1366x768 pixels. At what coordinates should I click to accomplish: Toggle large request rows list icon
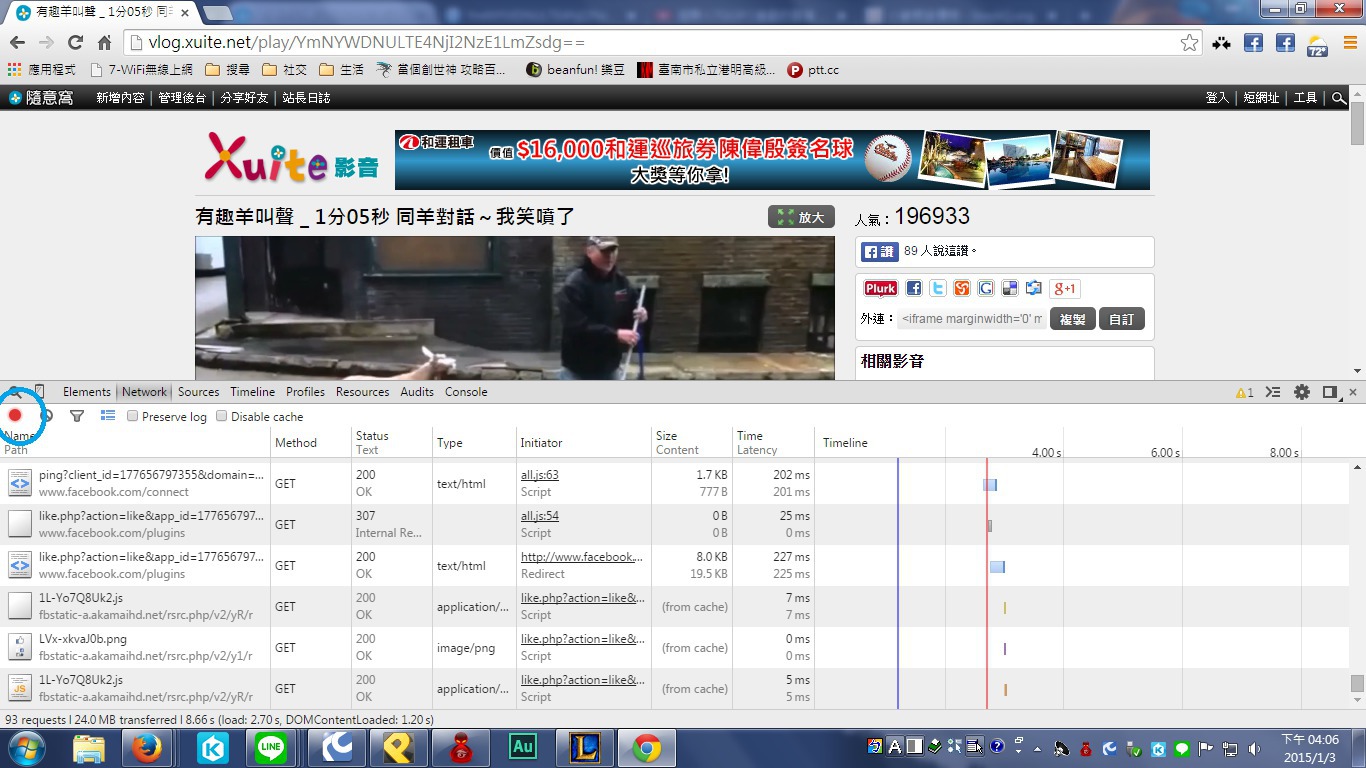click(108, 416)
